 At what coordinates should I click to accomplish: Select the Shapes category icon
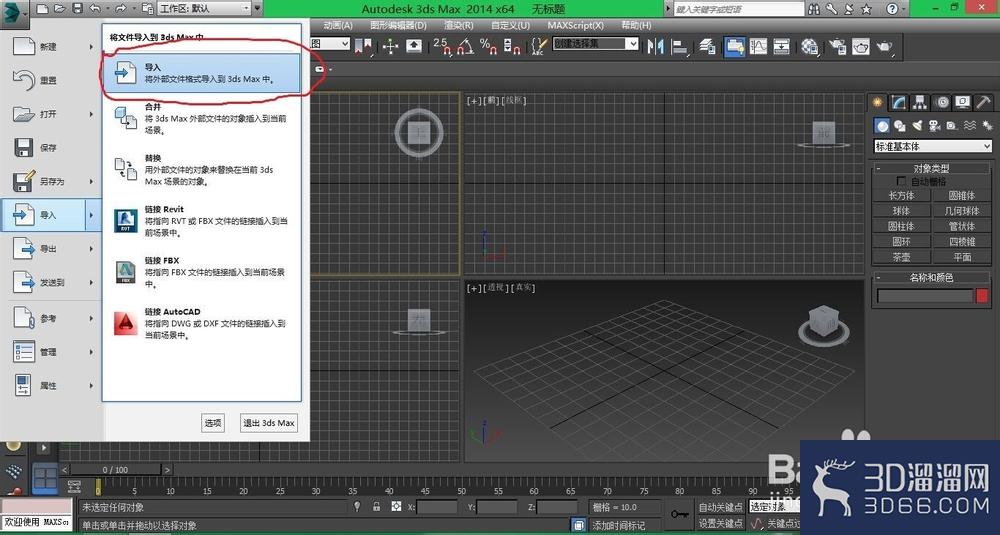click(x=900, y=126)
